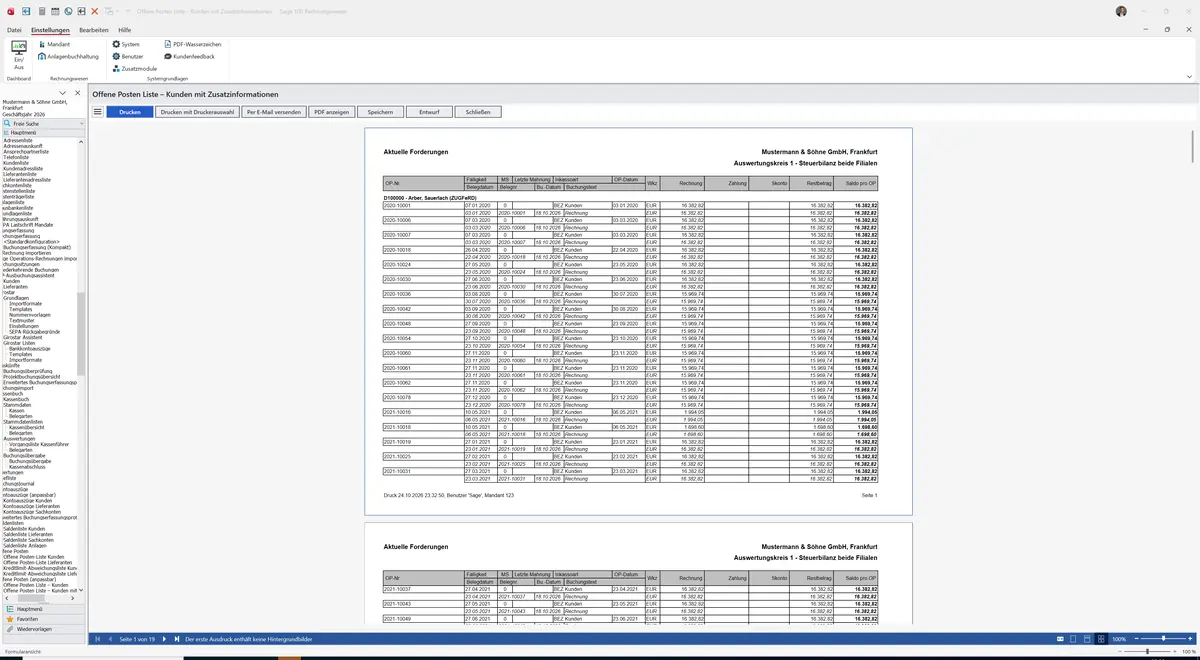Jump to the last preview page
Image resolution: width=1200 pixels, height=660 pixels.
click(176, 639)
